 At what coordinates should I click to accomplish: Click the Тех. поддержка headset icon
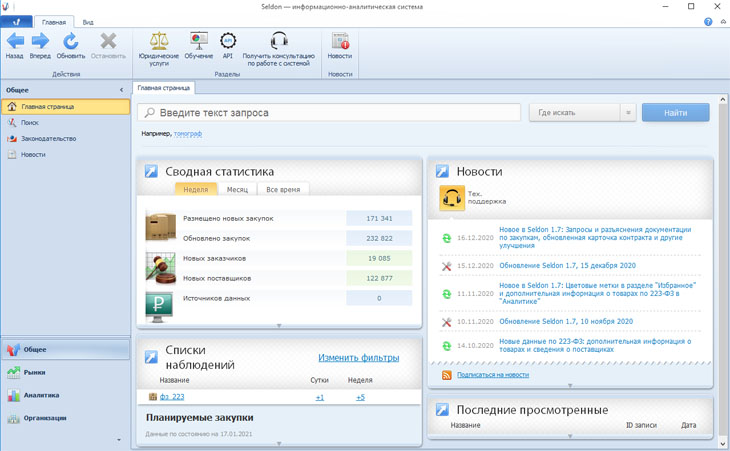pos(452,199)
